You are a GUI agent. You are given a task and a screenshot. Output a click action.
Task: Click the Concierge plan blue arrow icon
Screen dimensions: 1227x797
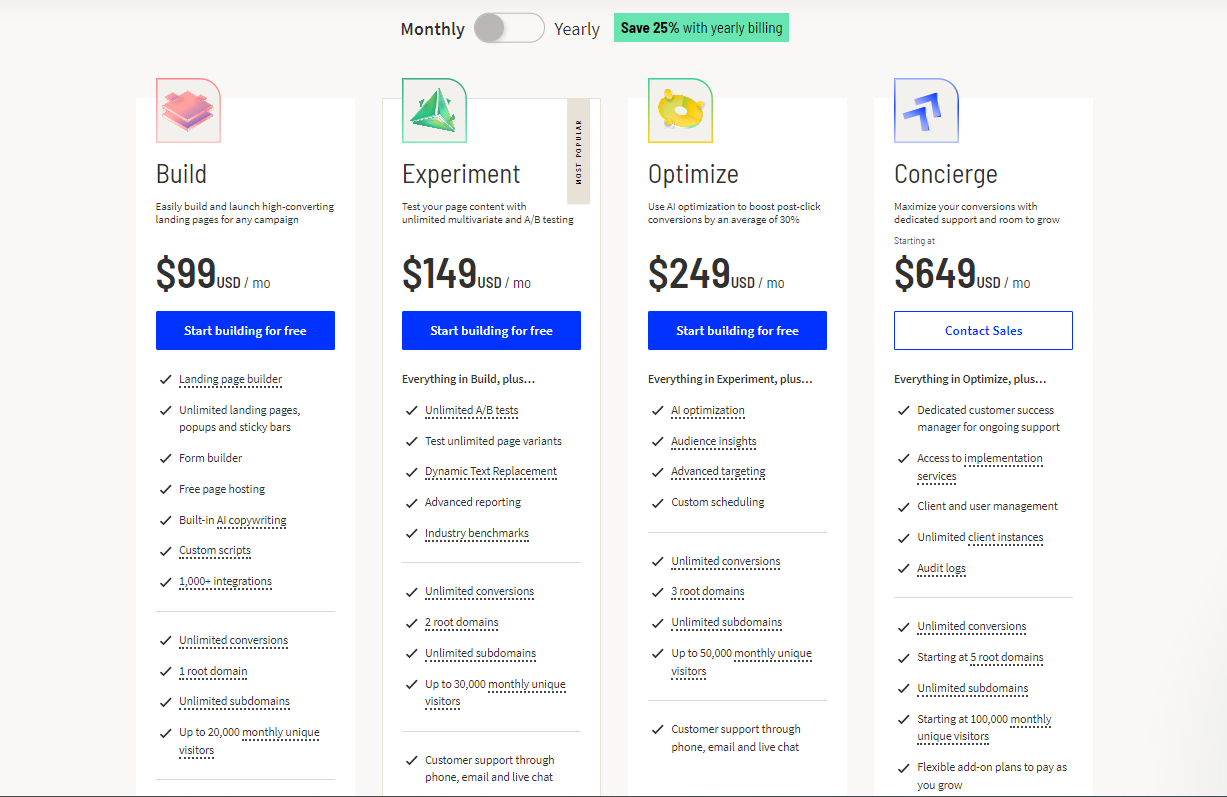tap(926, 110)
